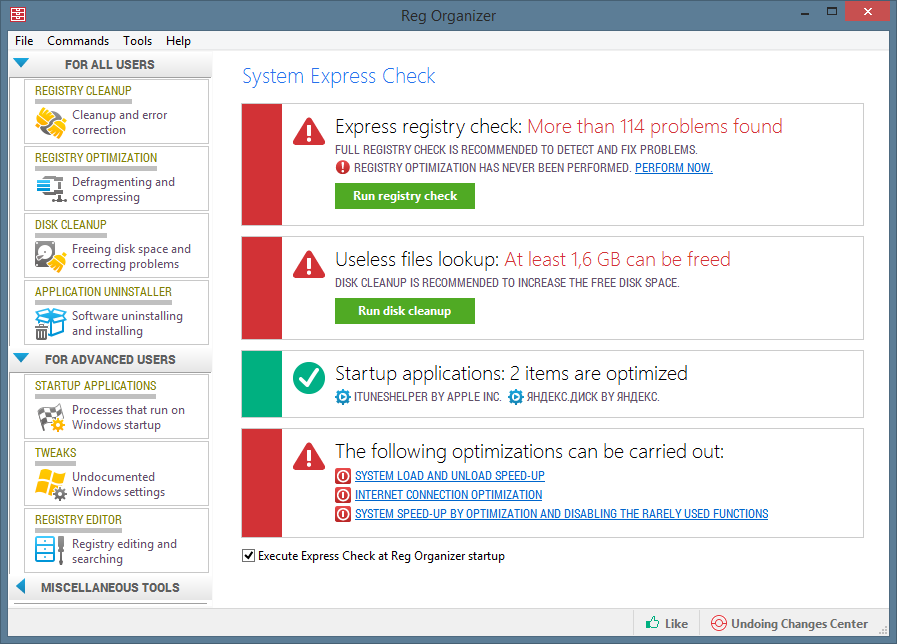897x644 pixels.
Task: Click the Registry Optimization defragmenting icon
Action: pos(50,189)
